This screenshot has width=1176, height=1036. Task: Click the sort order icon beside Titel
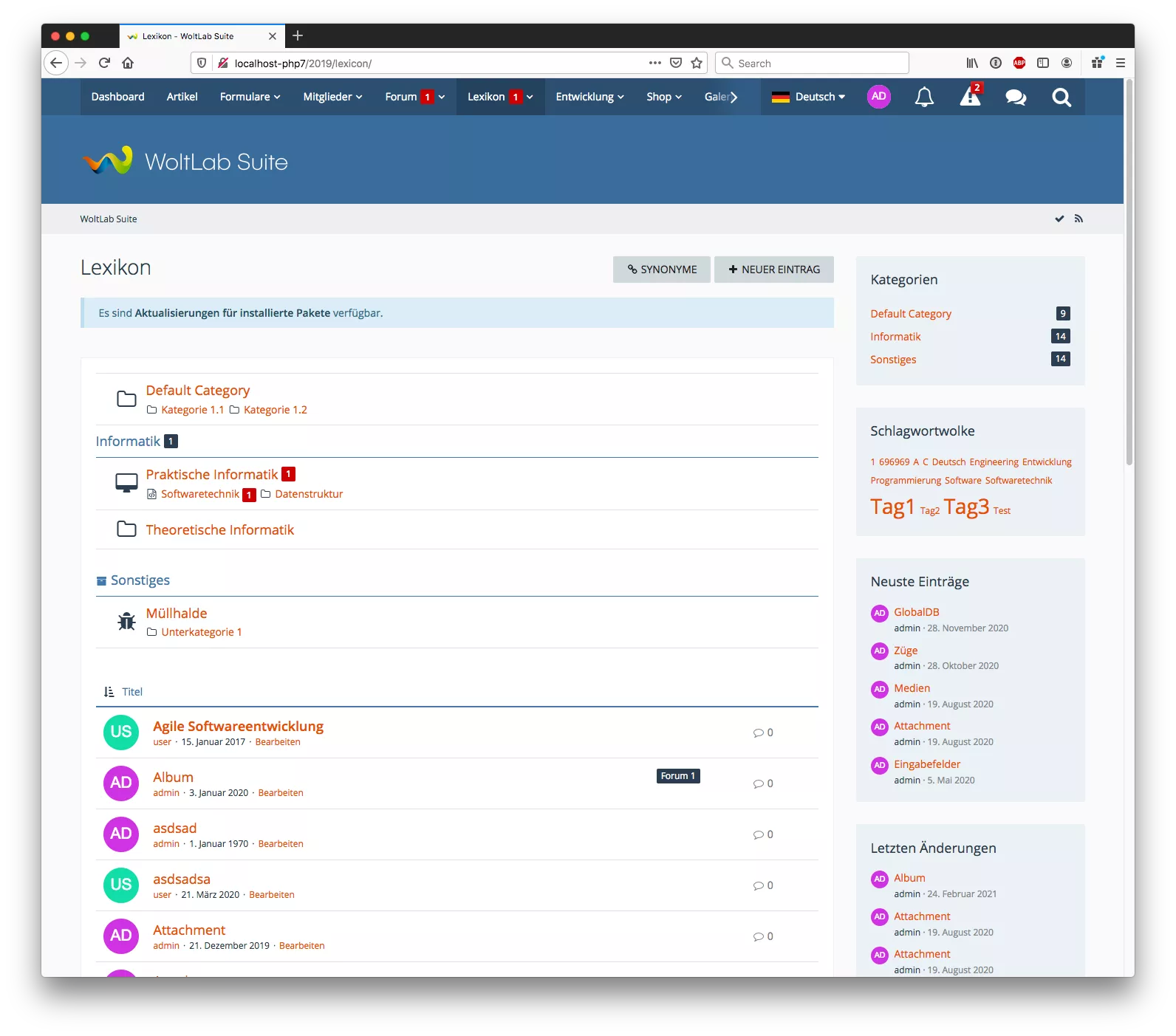coord(109,692)
